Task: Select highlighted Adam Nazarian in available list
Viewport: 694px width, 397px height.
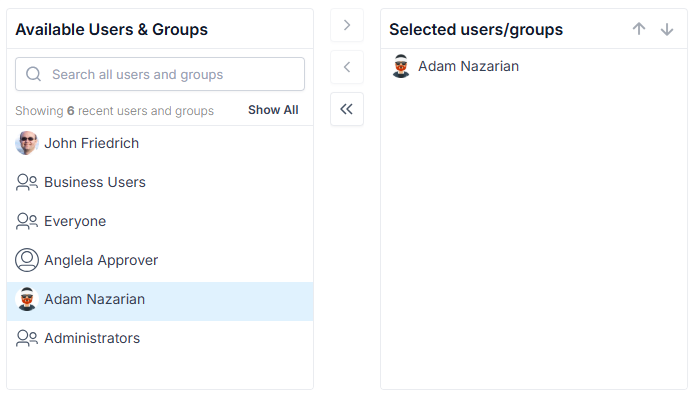Action: (160, 301)
